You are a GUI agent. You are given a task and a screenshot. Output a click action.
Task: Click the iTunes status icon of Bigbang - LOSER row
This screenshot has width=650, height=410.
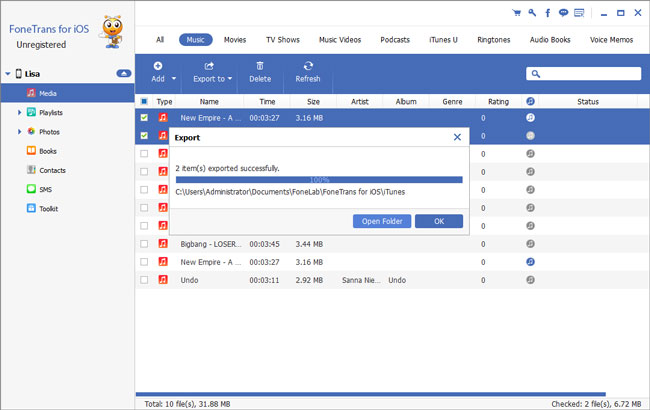(530, 244)
